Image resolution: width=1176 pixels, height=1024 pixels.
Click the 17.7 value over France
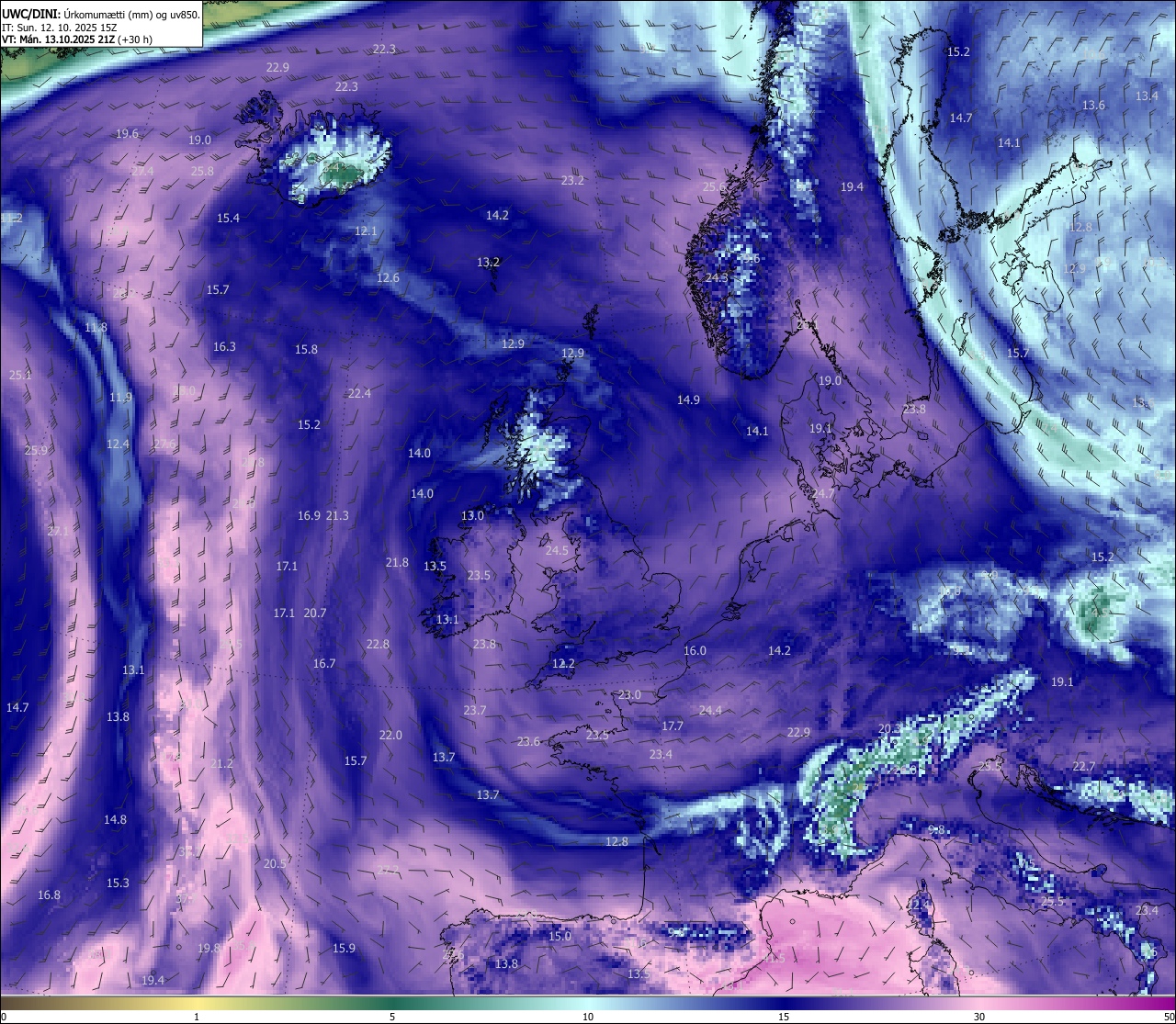coord(673,726)
